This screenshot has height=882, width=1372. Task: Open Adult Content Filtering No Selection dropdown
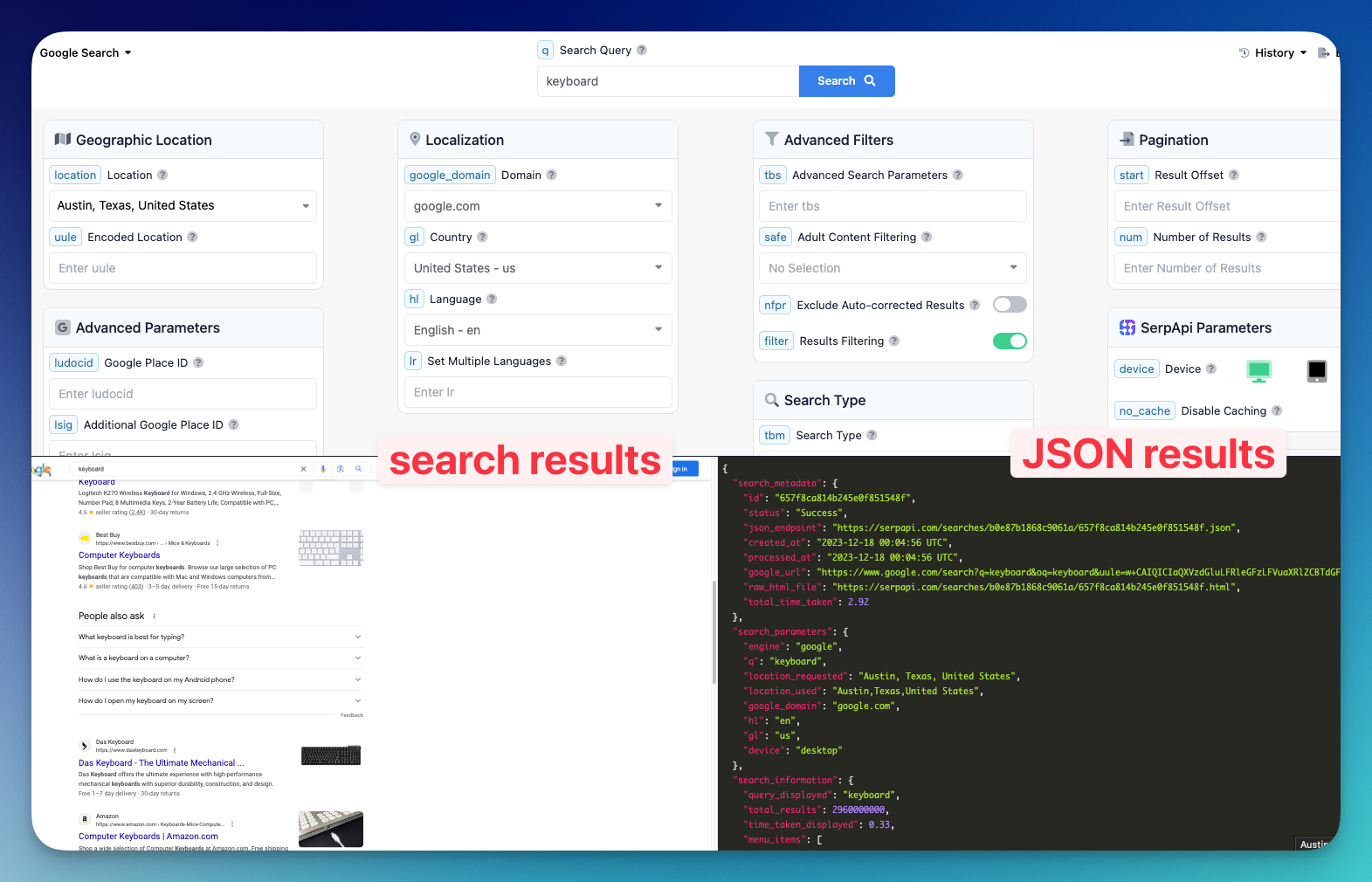[x=893, y=268]
